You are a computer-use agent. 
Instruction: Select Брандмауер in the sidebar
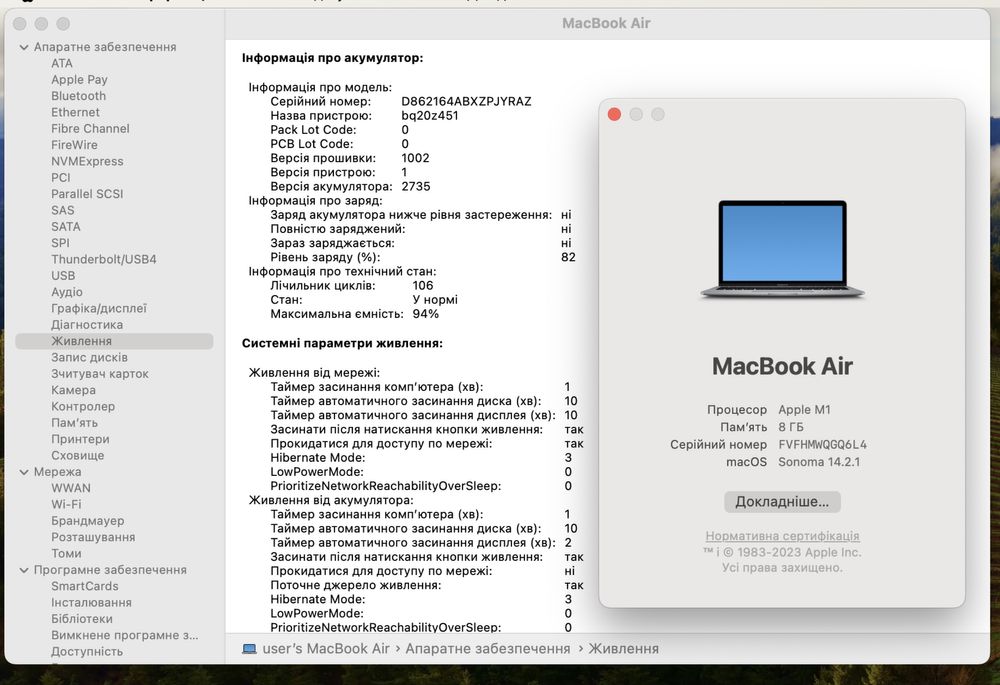tap(87, 521)
